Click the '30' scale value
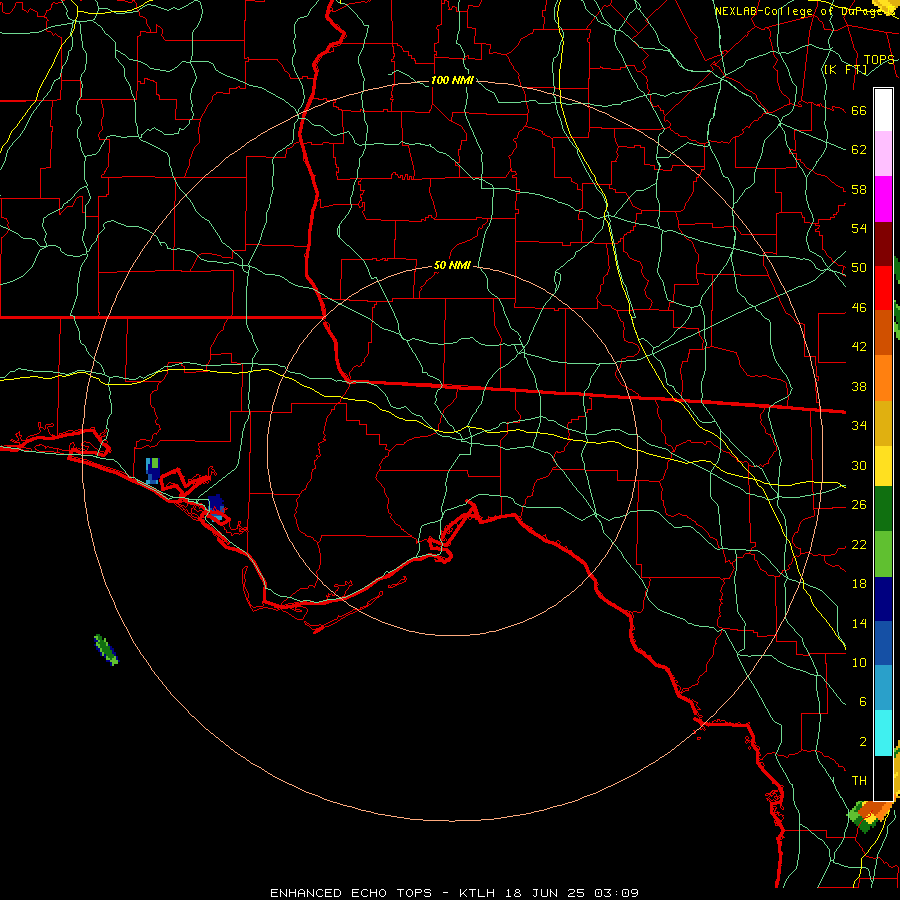This screenshot has height=900, width=900. pyautogui.click(x=859, y=465)
